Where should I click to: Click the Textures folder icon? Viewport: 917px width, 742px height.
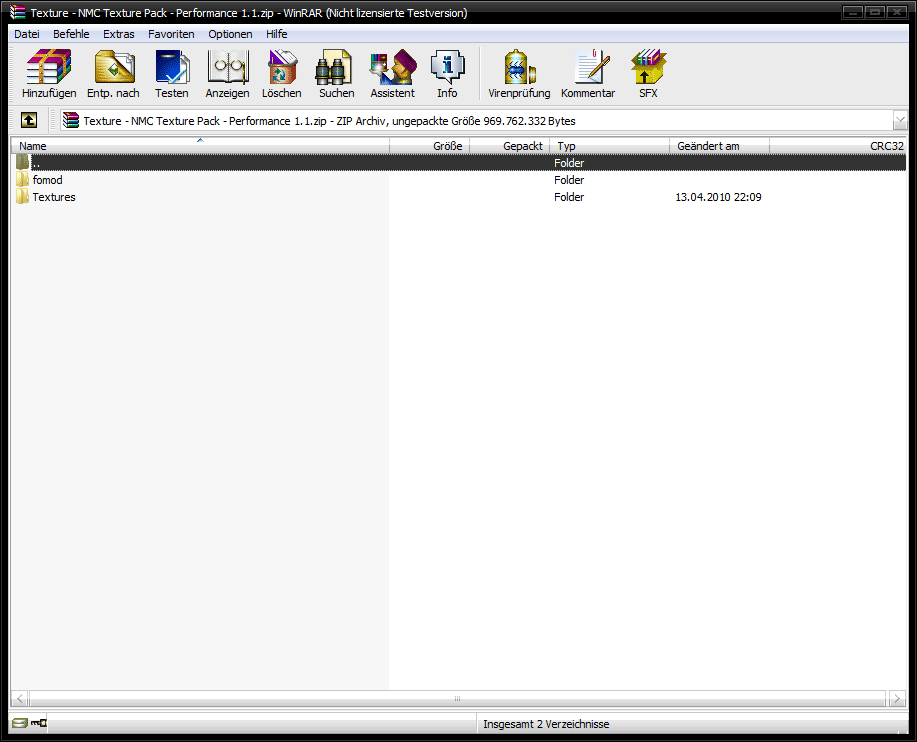point(22,196)
